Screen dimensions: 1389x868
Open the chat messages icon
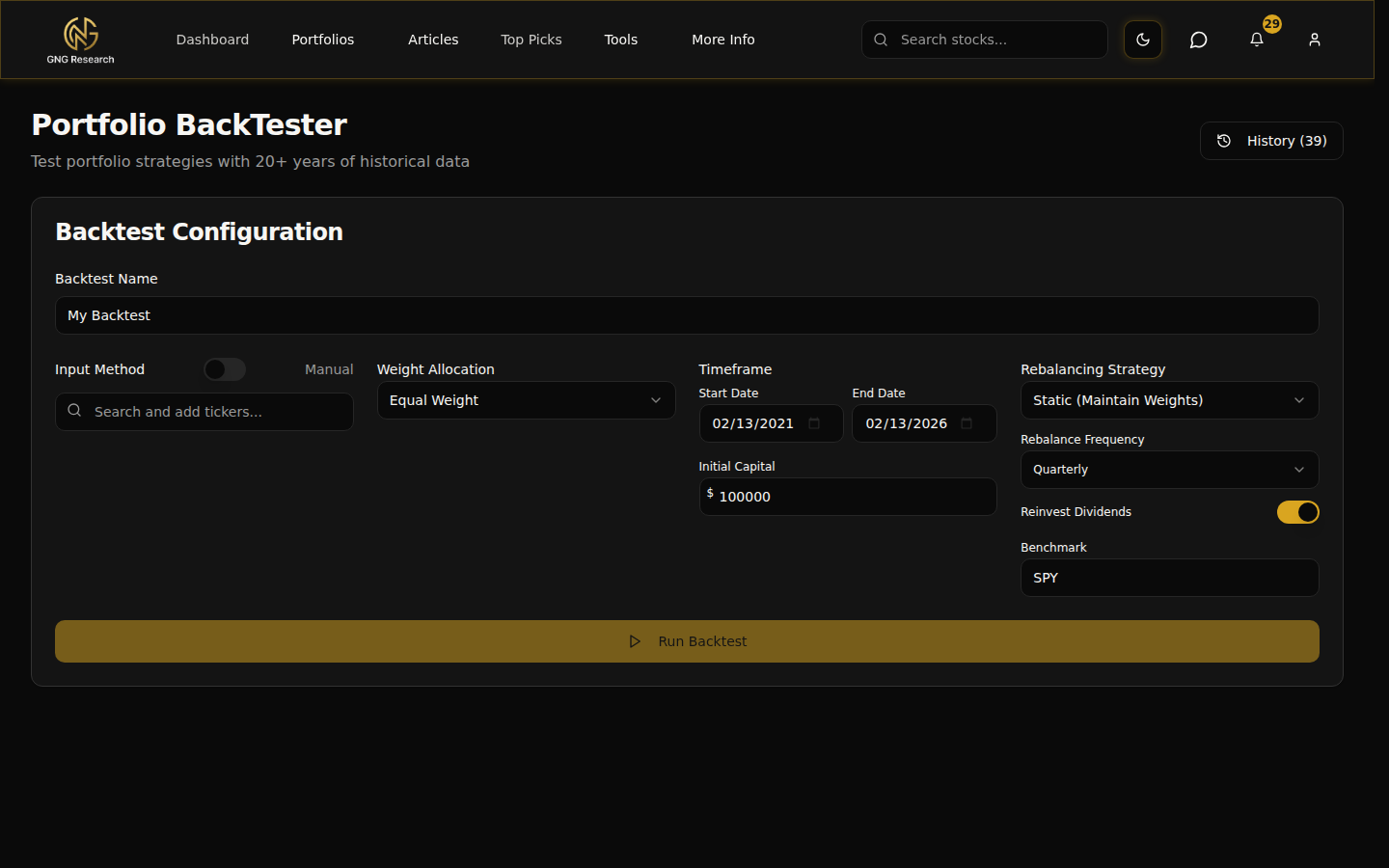(x=1199, y=40)
